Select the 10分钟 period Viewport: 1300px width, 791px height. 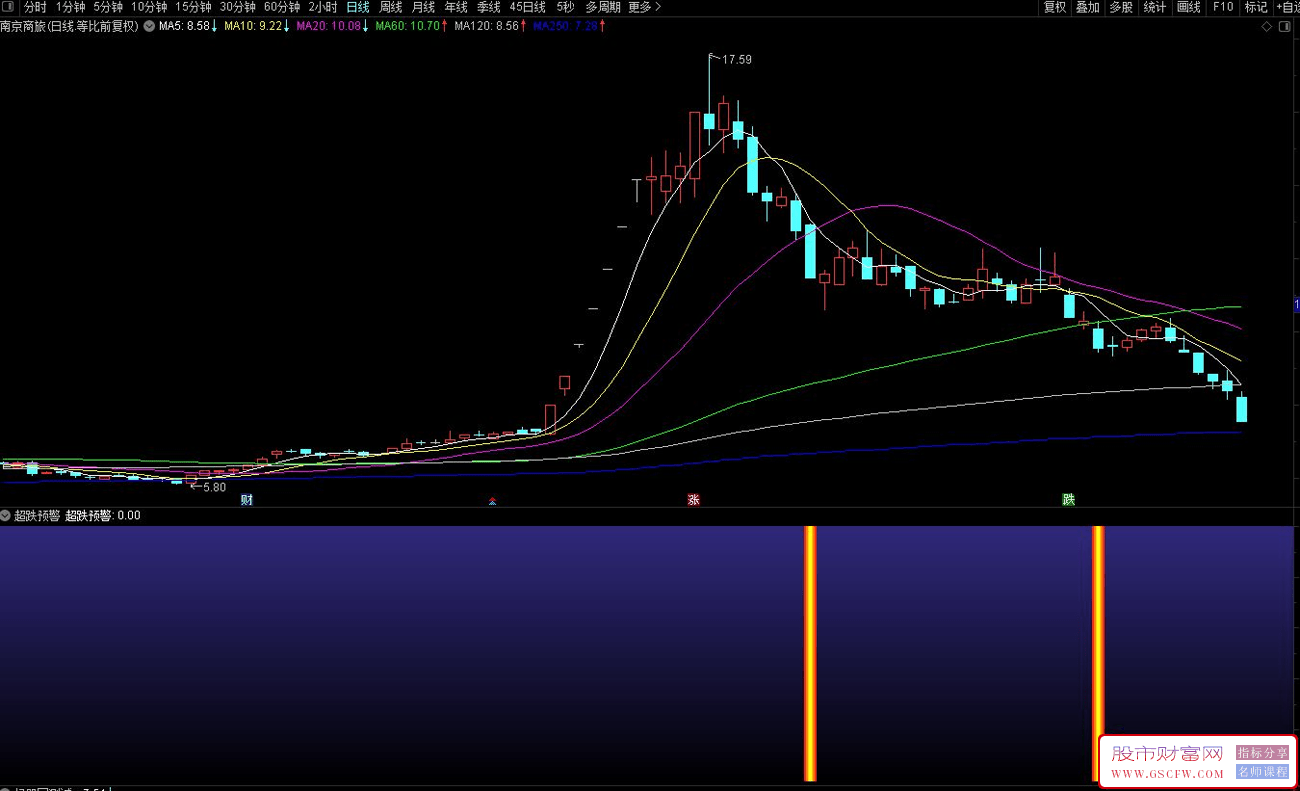(x=149, y=7)
